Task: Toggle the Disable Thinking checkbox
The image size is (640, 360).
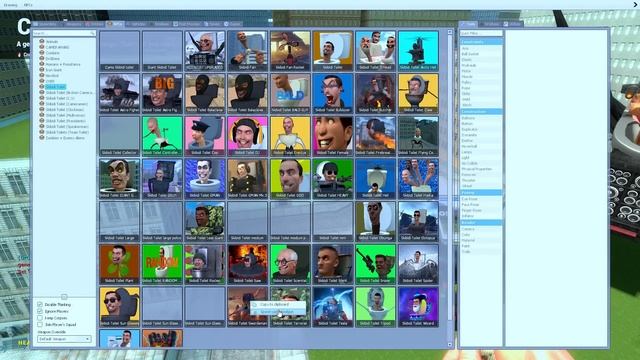Action: [40, 304]
